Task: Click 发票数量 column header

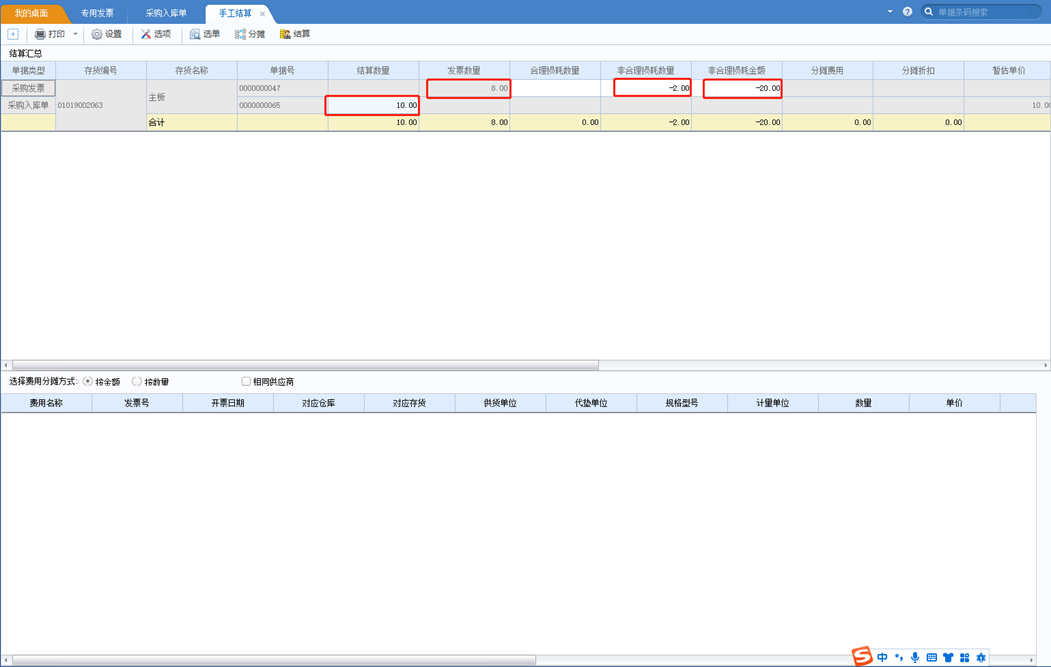Action: click(x=464, y=70)
